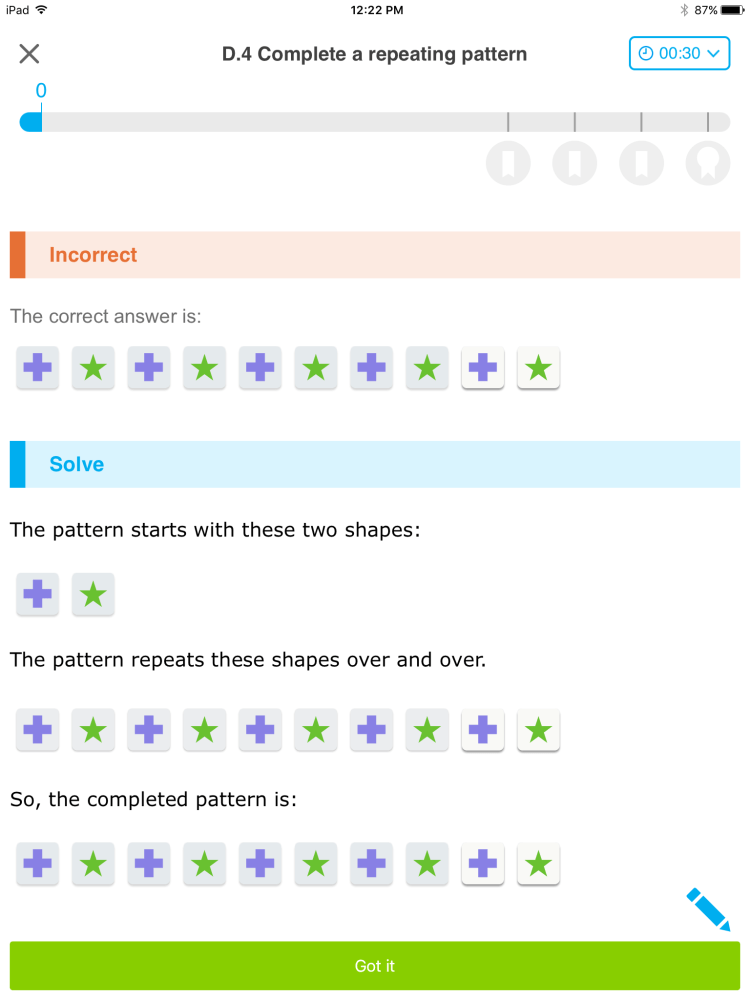Select the last green star in the answer row
The image size is (750, 1000).
coord(538,368)
